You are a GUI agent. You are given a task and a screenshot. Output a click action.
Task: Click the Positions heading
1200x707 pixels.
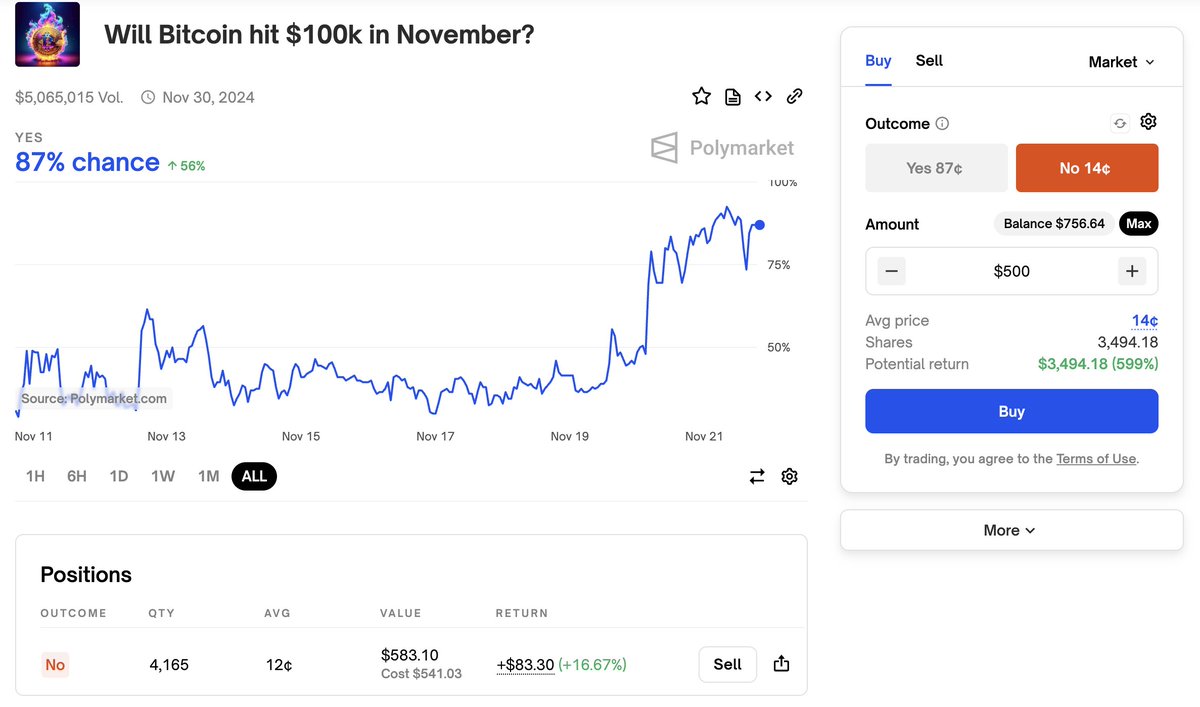coord(86,575)
